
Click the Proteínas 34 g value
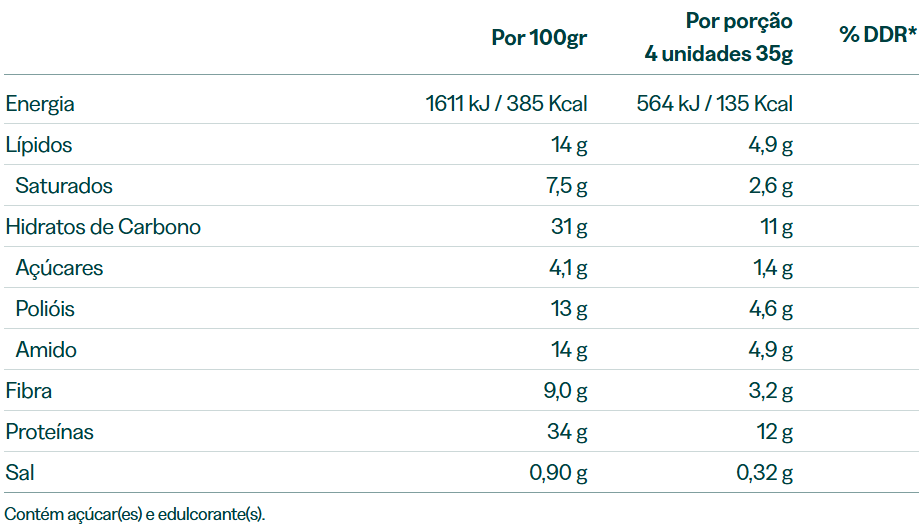point(567,432)
